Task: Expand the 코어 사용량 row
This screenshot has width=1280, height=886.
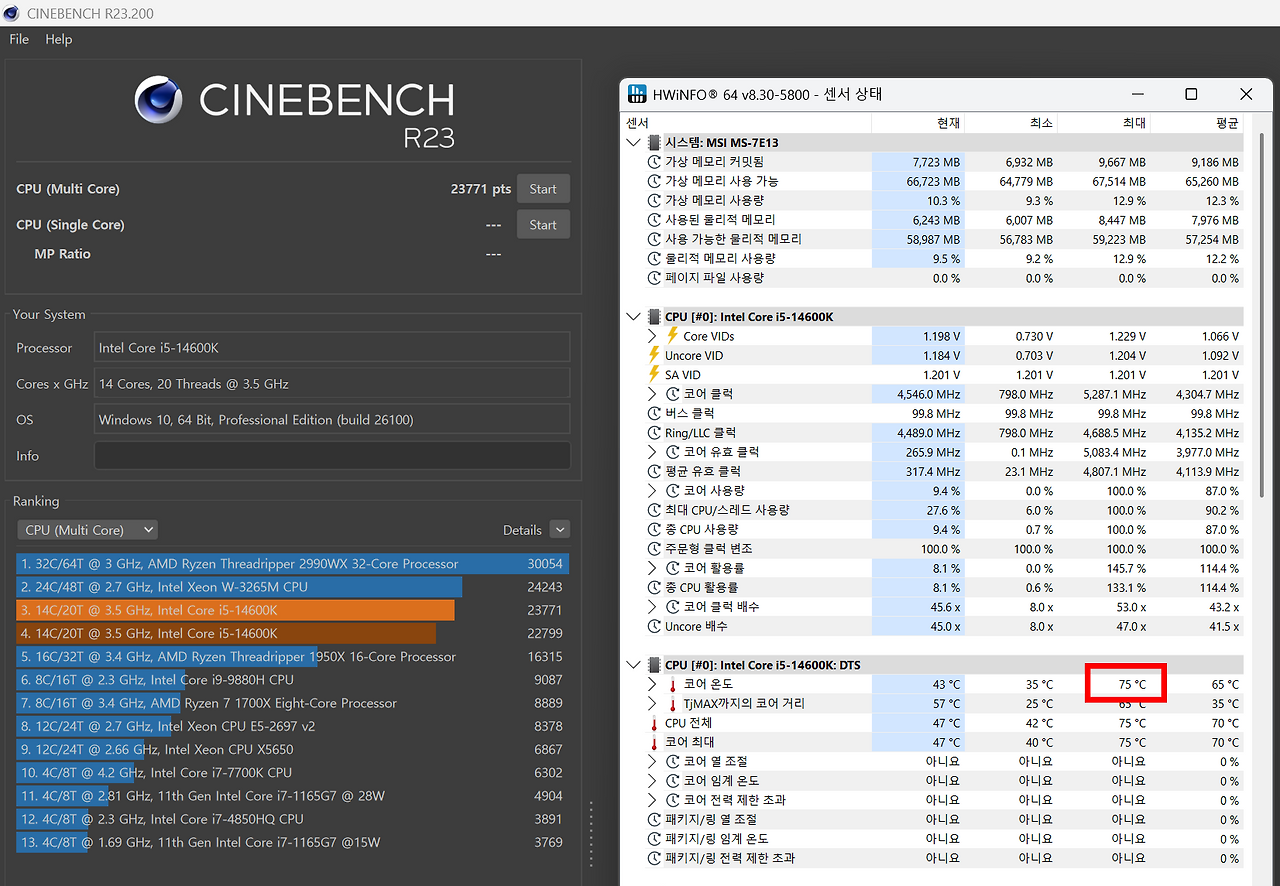Action: click(x=653, y=491)
